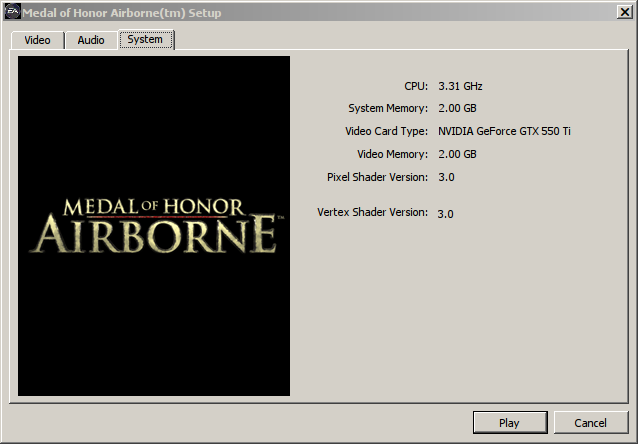Click the EA logo title icon
638x444 pixels.
pos(12,12)
